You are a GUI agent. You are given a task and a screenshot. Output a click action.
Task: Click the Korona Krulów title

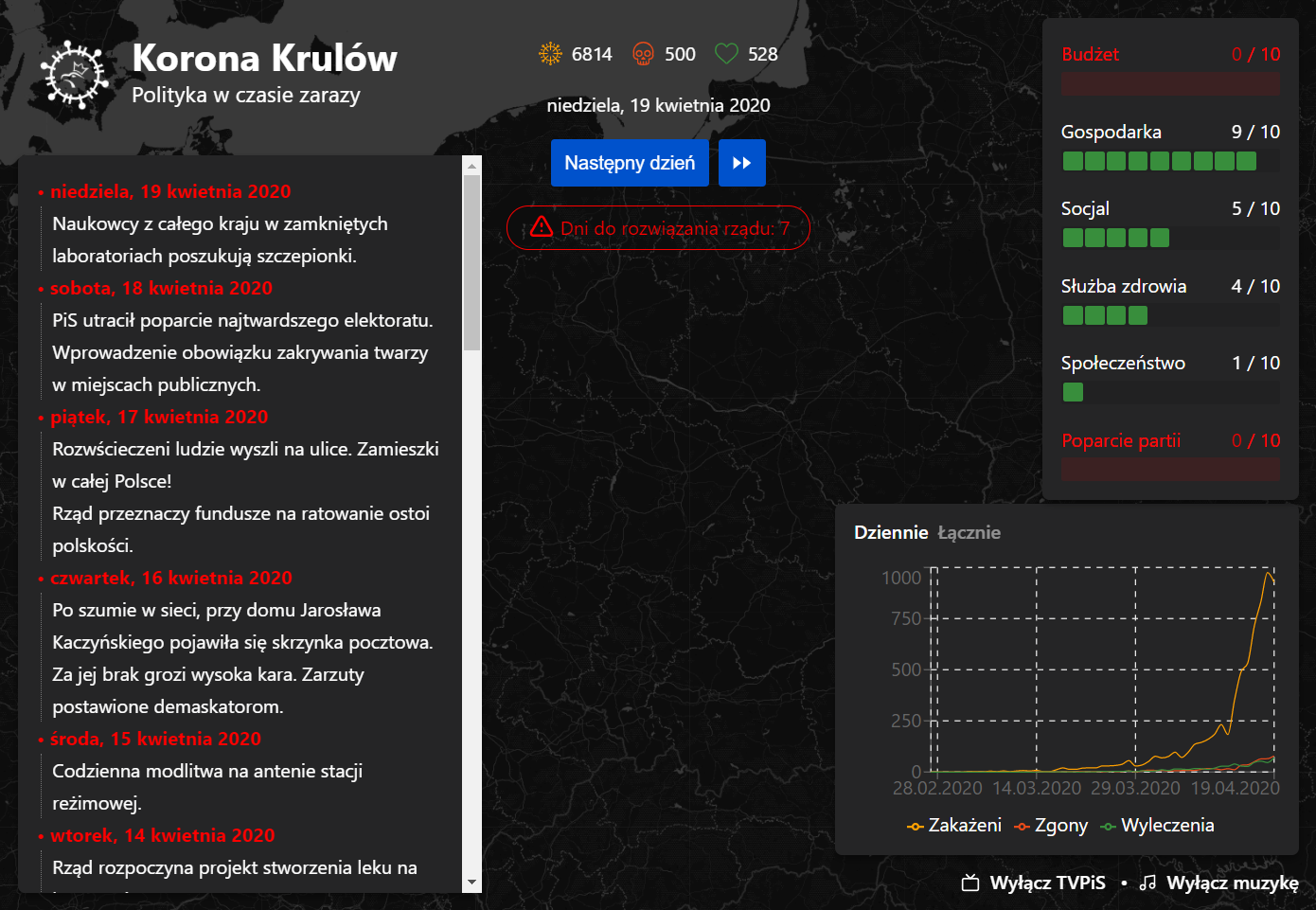(264, 58)
